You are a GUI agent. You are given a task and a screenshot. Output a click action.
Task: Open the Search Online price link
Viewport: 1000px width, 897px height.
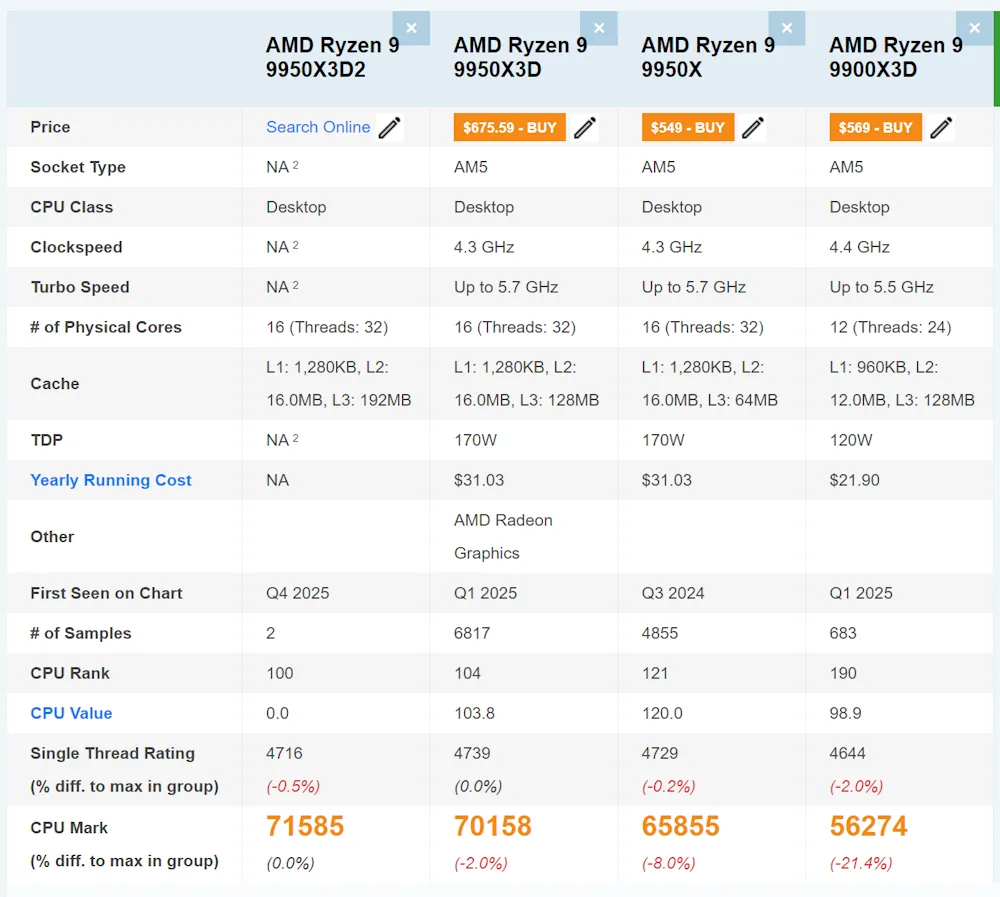coord(318,127)
